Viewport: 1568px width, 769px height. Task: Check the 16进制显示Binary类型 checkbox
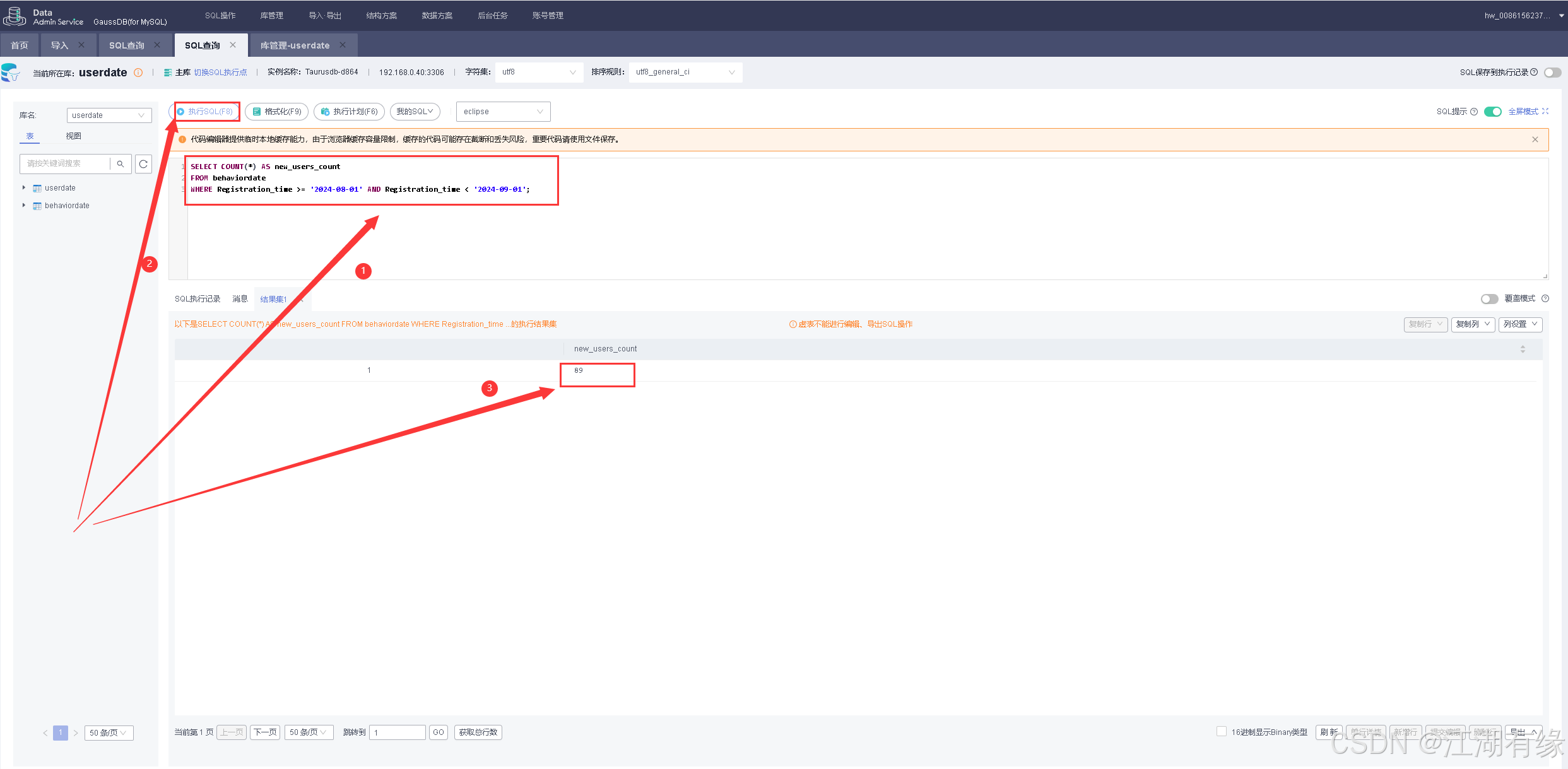(1222, 732)
